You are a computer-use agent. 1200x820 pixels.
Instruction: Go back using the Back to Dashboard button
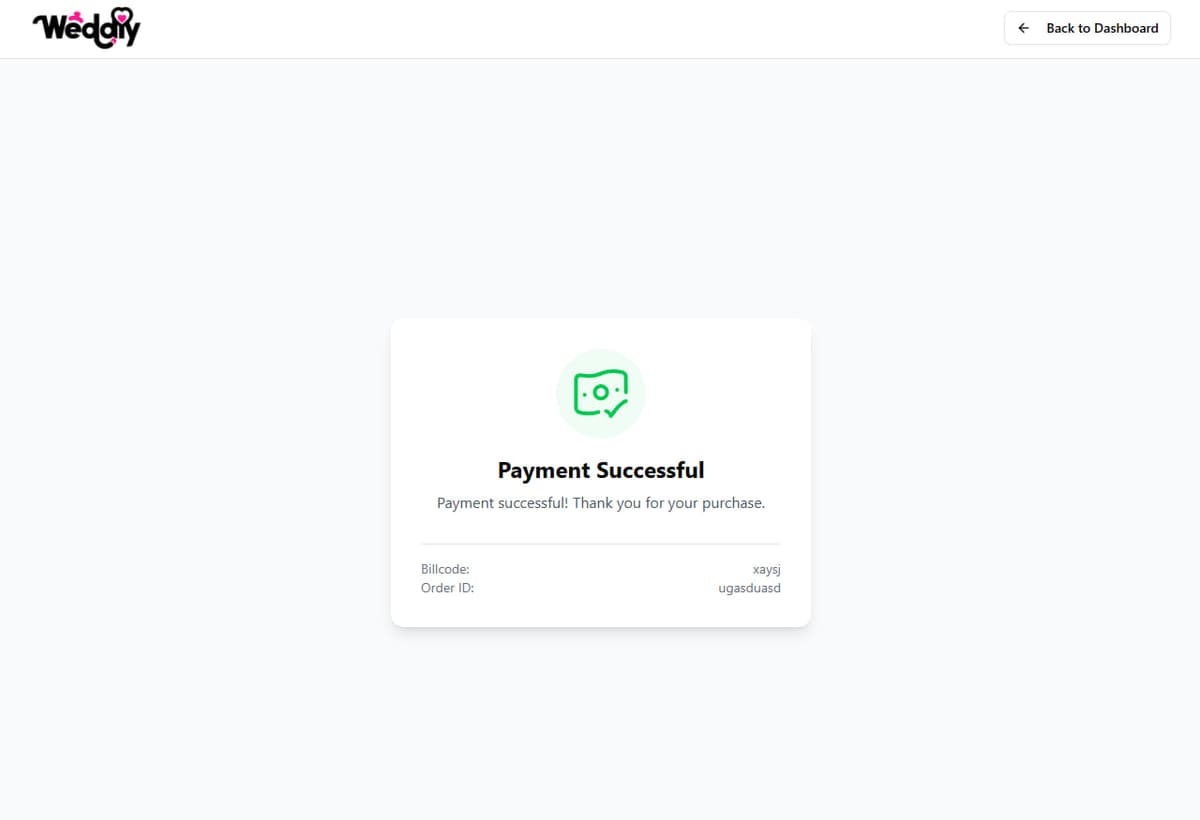pos(1087,28)
